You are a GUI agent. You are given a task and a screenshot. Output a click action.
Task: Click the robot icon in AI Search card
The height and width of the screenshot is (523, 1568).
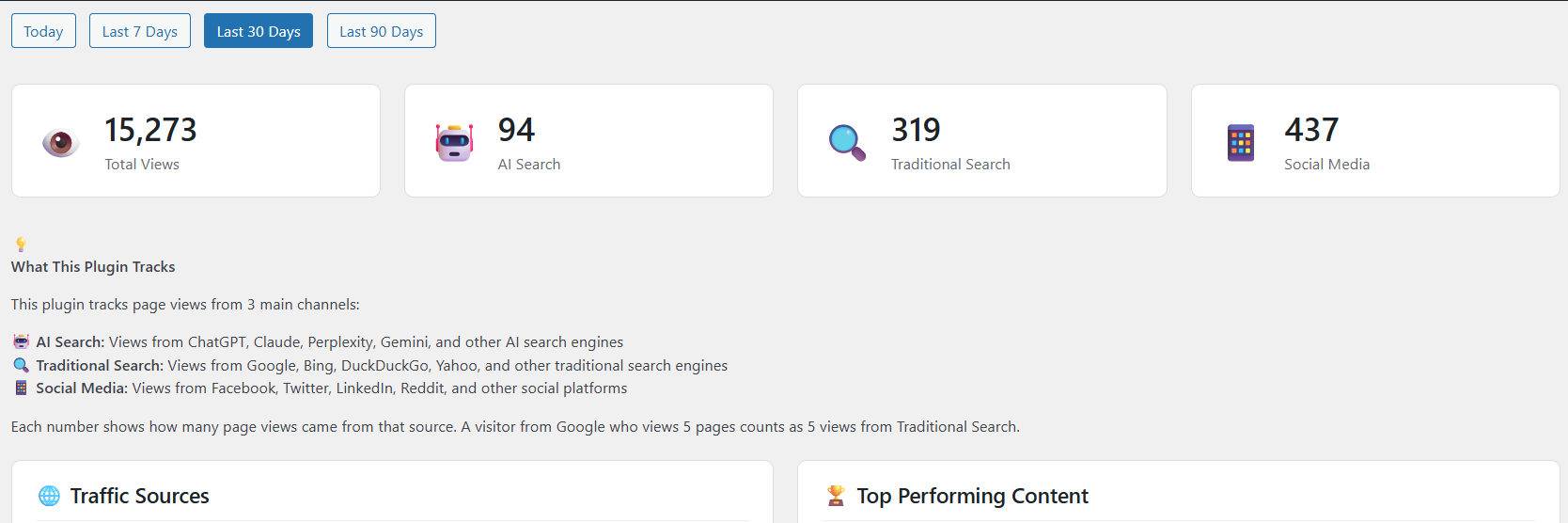454,142
